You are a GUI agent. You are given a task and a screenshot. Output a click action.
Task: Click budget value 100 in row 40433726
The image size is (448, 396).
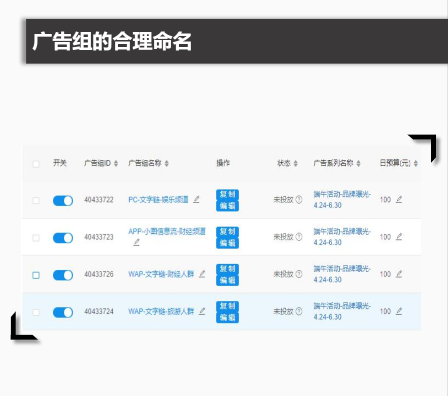[385, 274]
